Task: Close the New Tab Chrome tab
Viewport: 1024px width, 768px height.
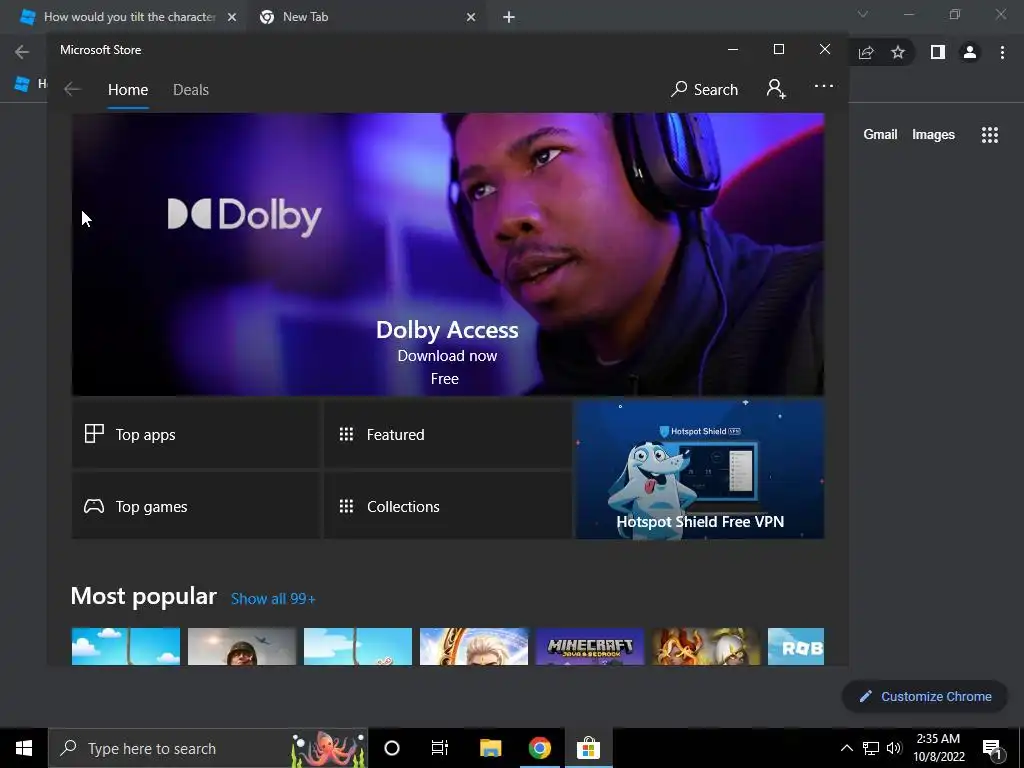Action: point(471,18)
